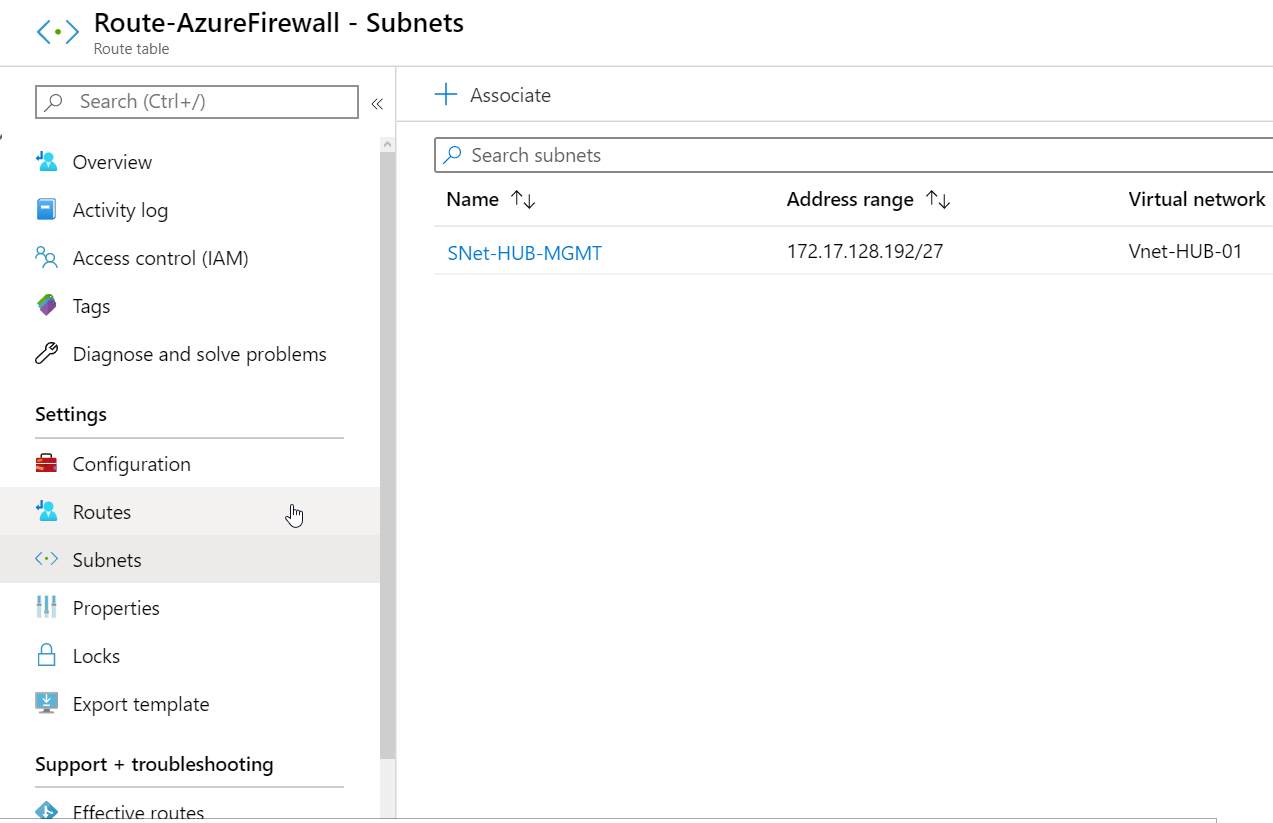Sort by Address range column arrows

[x=938, y=200]
